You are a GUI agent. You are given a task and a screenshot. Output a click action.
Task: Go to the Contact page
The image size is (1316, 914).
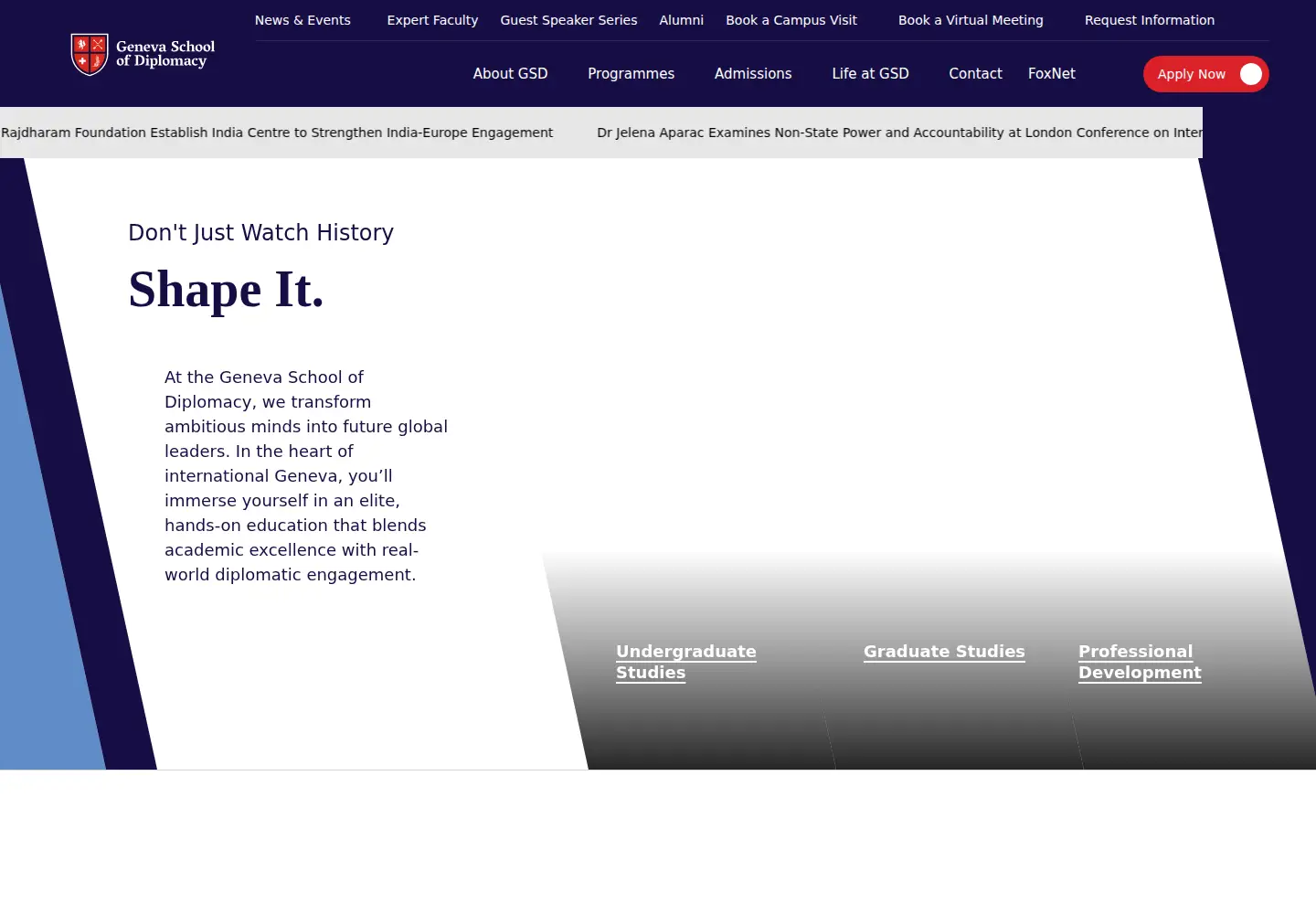pyautogui.click(x=975, y=74)
